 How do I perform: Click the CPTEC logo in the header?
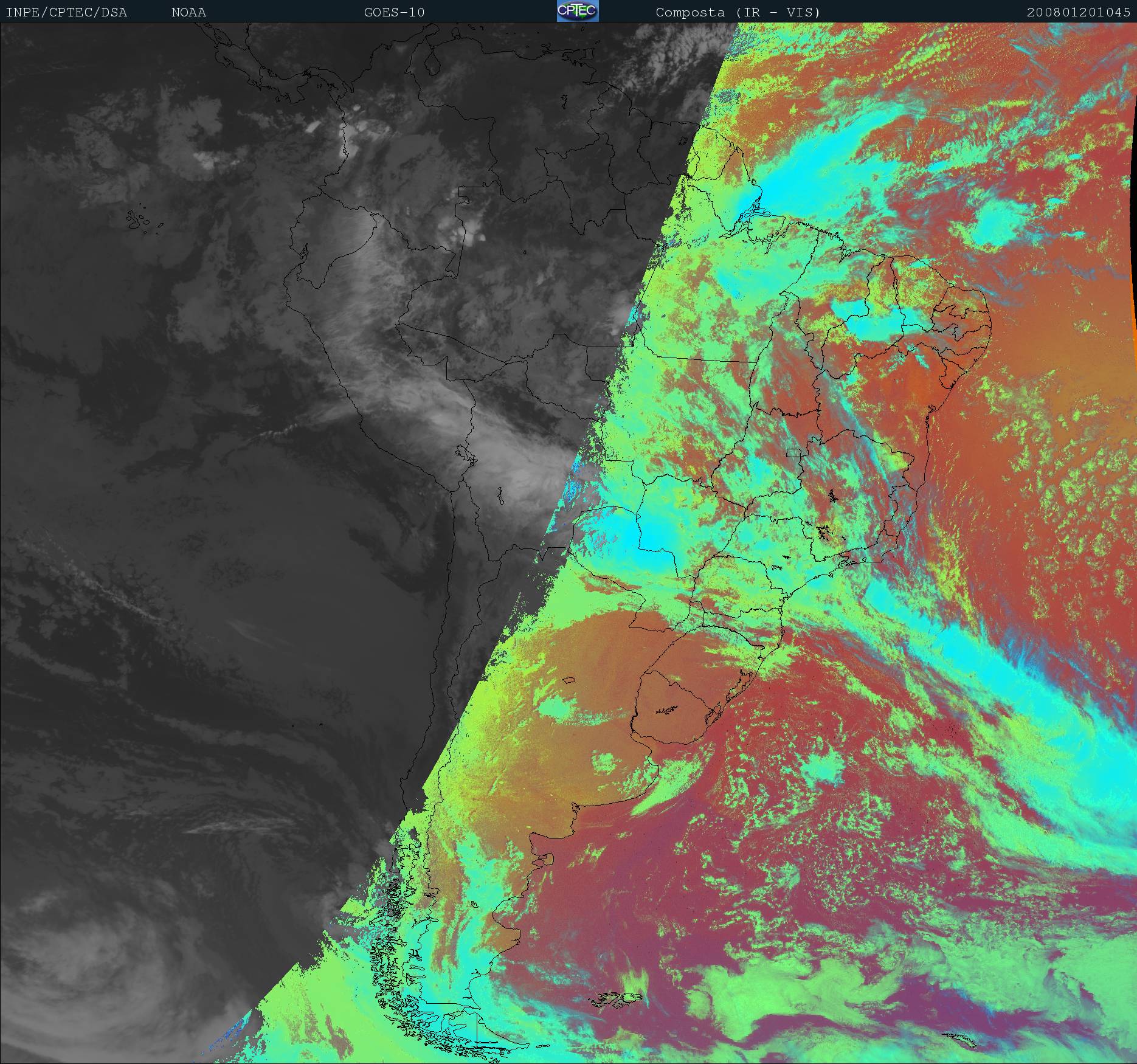point(577,12)
